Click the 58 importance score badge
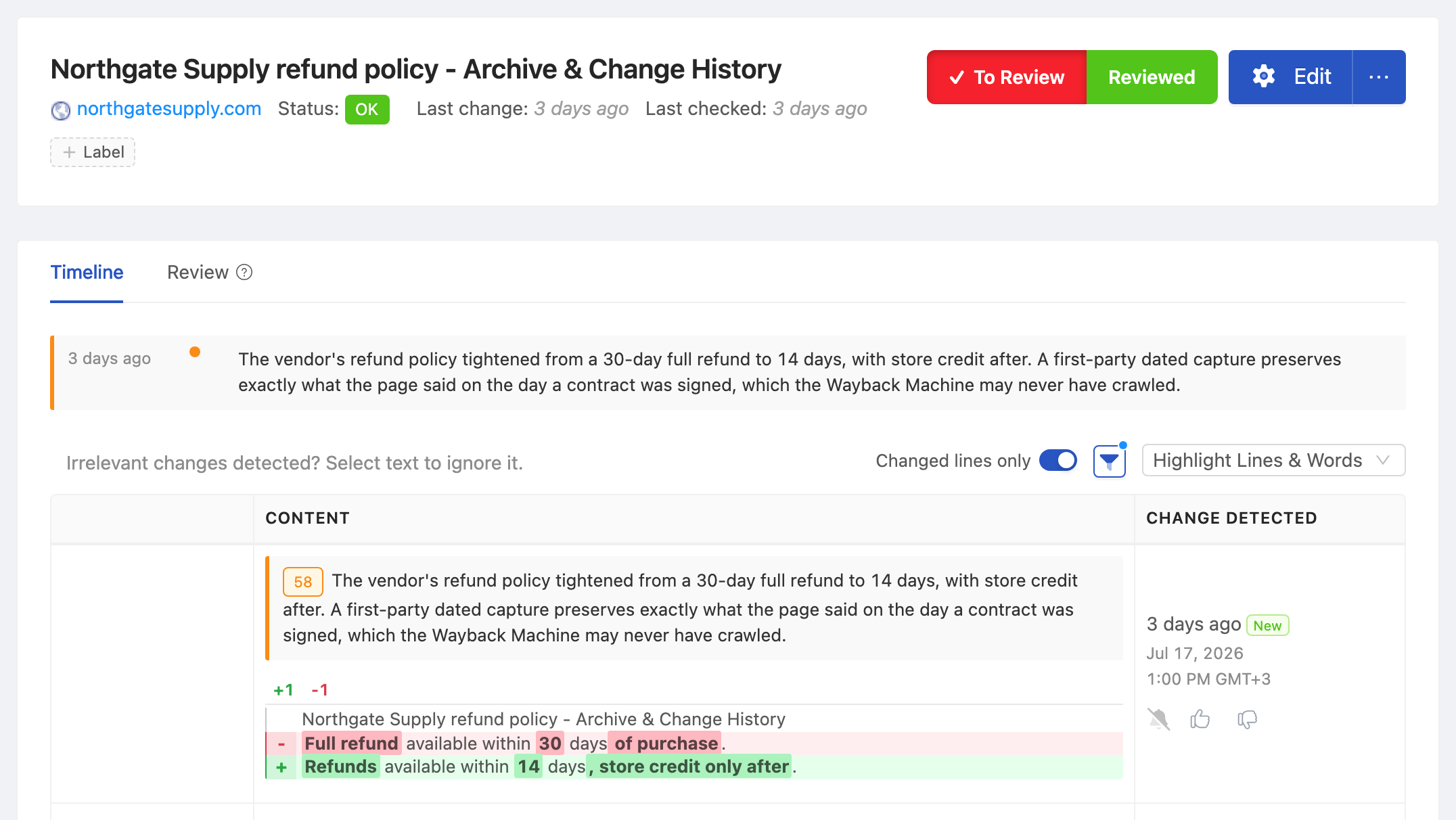The height and width of the screenshot is (820, 1456). (x=302, y=582)
